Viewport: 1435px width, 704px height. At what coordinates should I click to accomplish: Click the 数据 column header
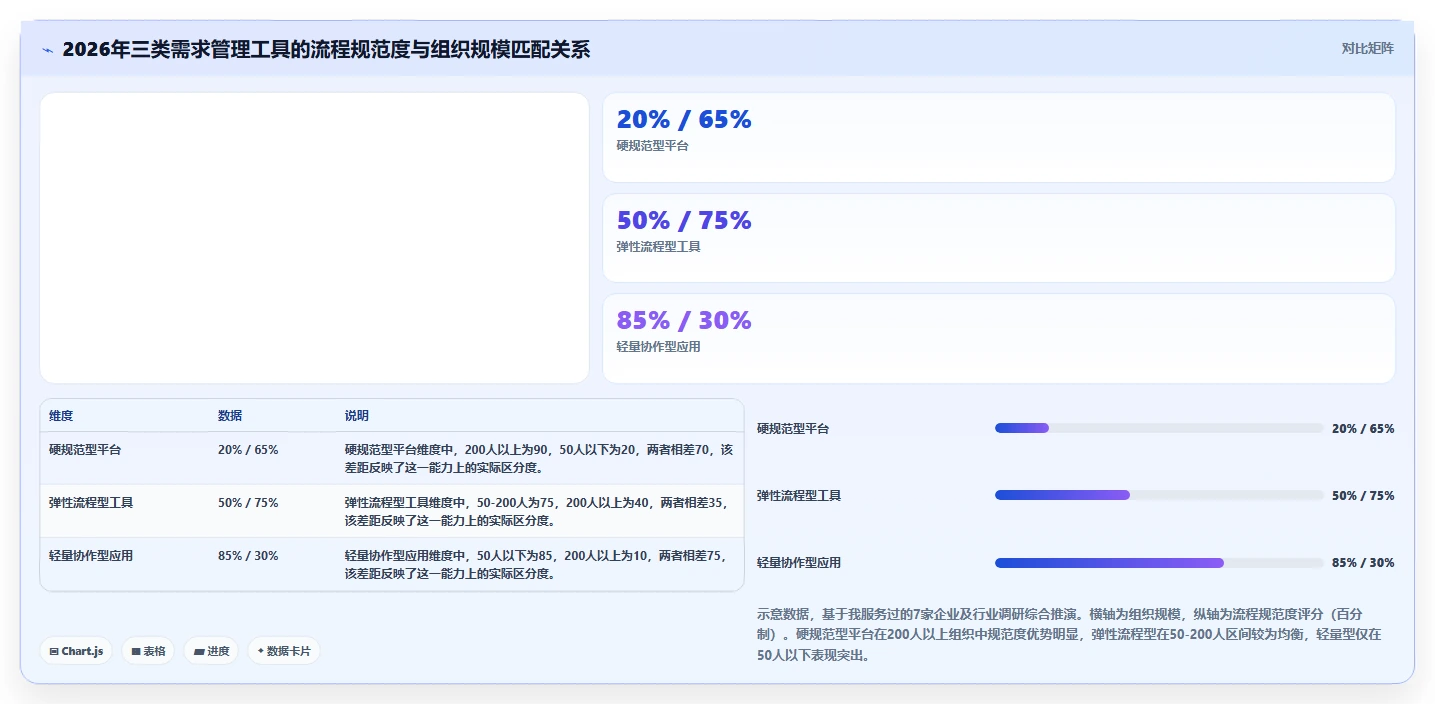click(230, 416)
